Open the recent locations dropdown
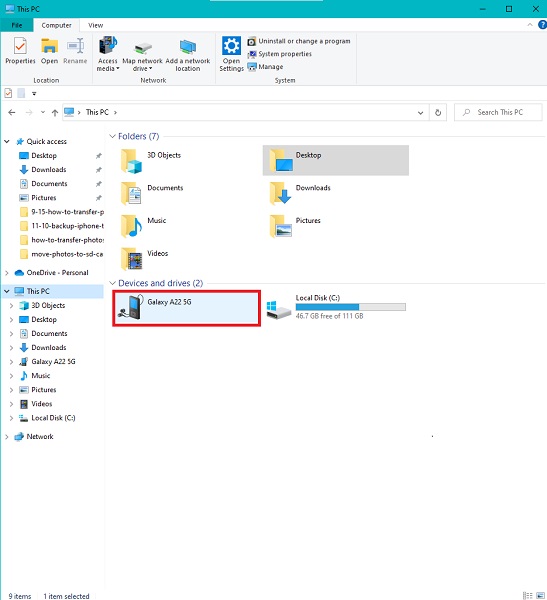Image resolution: width=547 pixels, height=600 pixels. (43, 112)
